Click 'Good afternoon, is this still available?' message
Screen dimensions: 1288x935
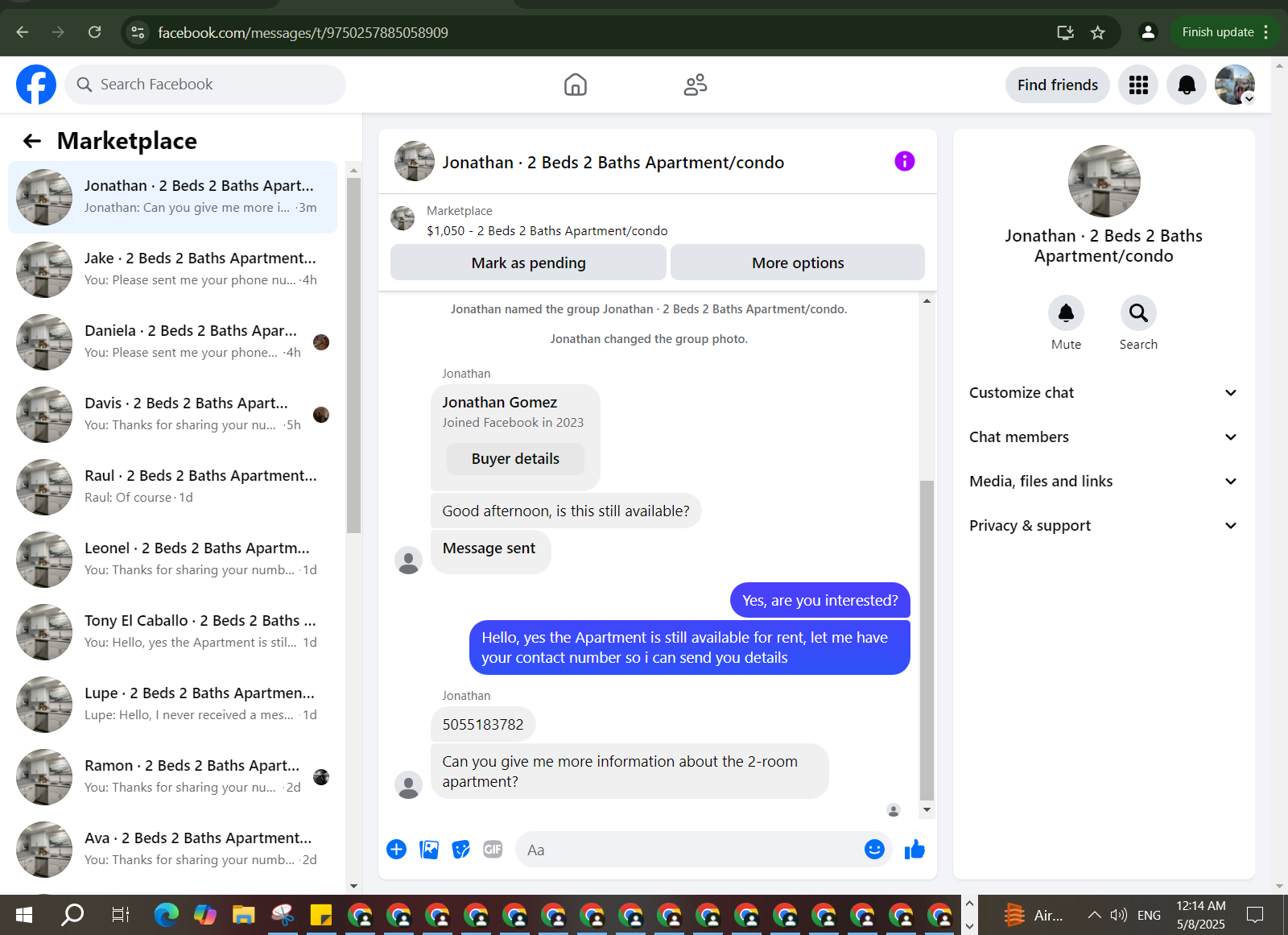tap(566, 511)
